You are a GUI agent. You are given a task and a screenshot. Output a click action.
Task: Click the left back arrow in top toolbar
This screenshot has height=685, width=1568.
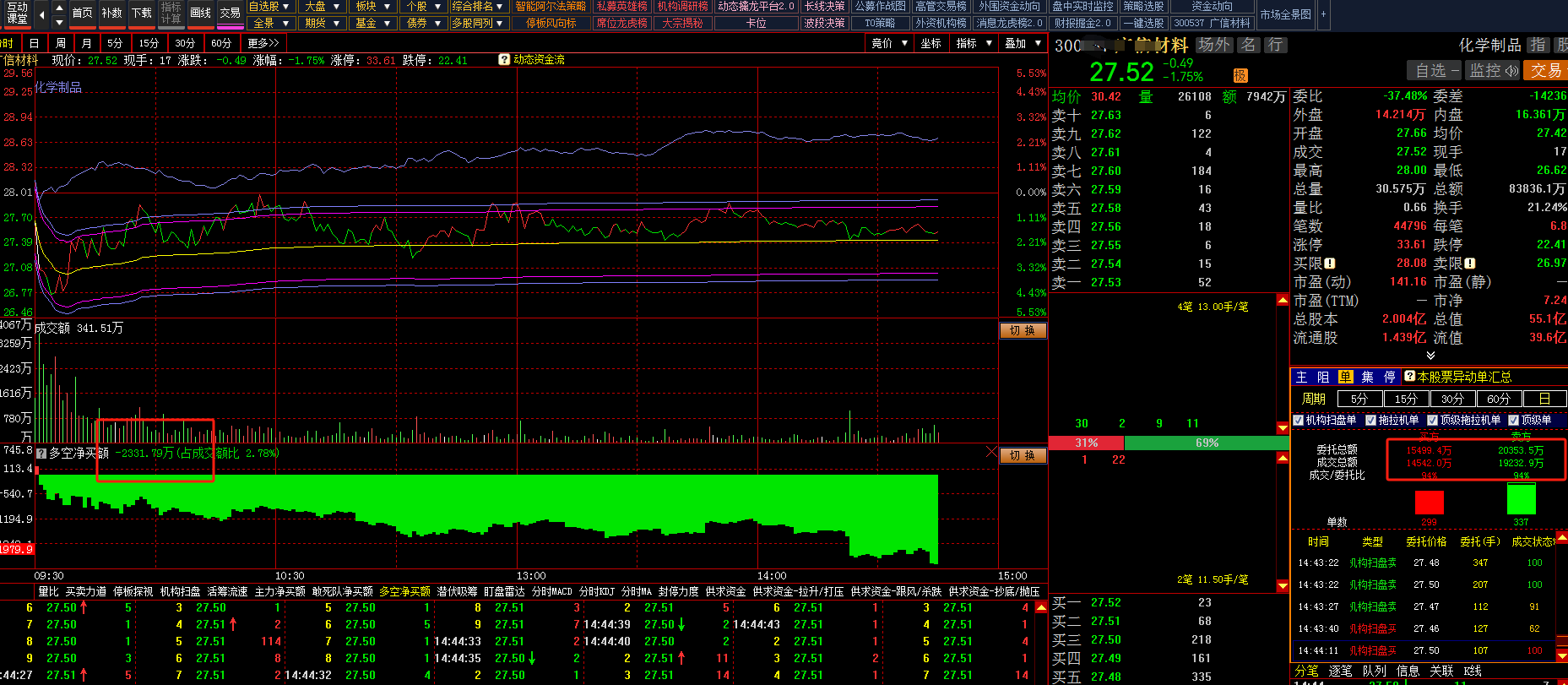click(41, 14)
